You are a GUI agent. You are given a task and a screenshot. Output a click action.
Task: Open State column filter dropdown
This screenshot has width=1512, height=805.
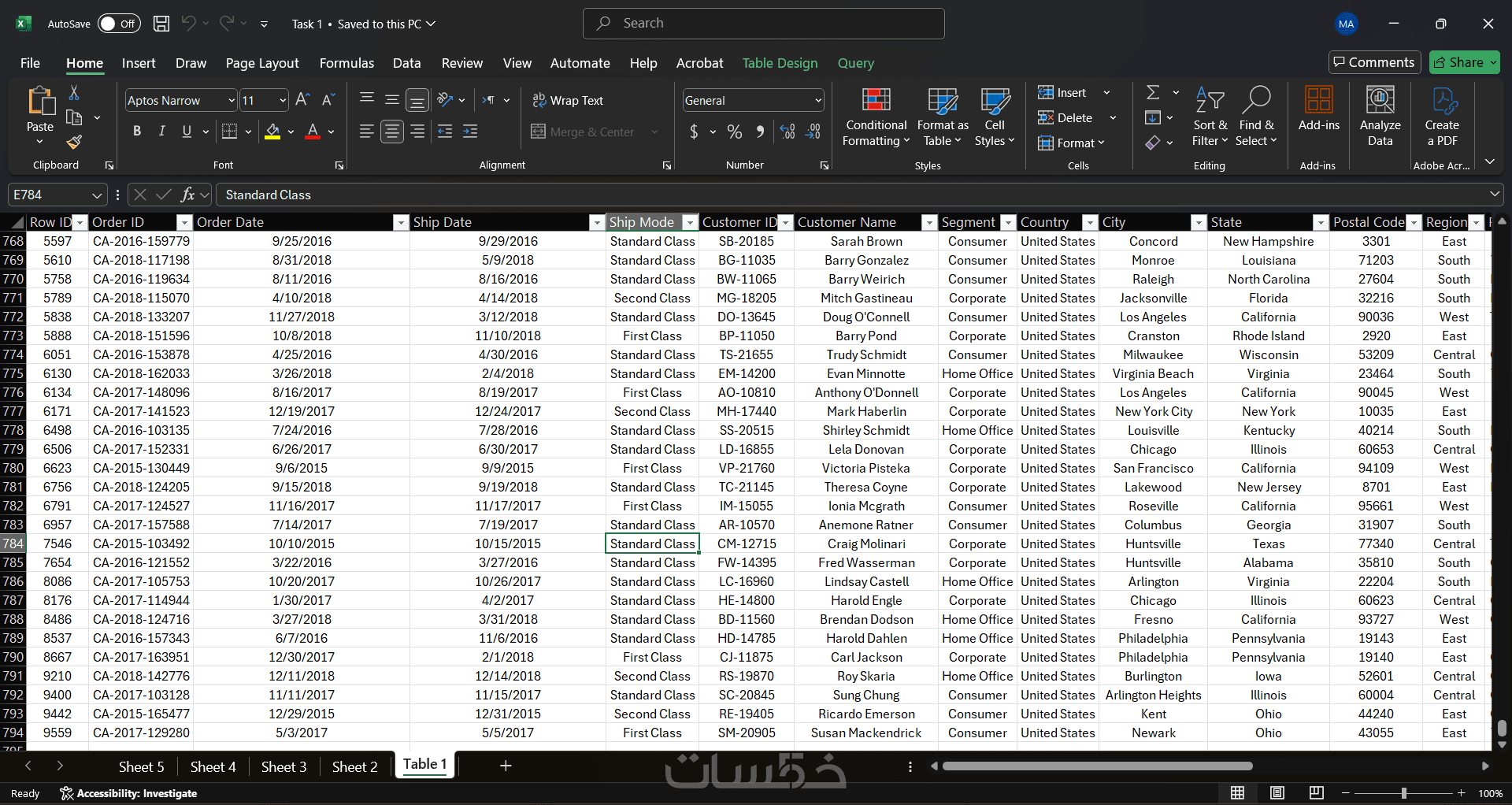1320,222
